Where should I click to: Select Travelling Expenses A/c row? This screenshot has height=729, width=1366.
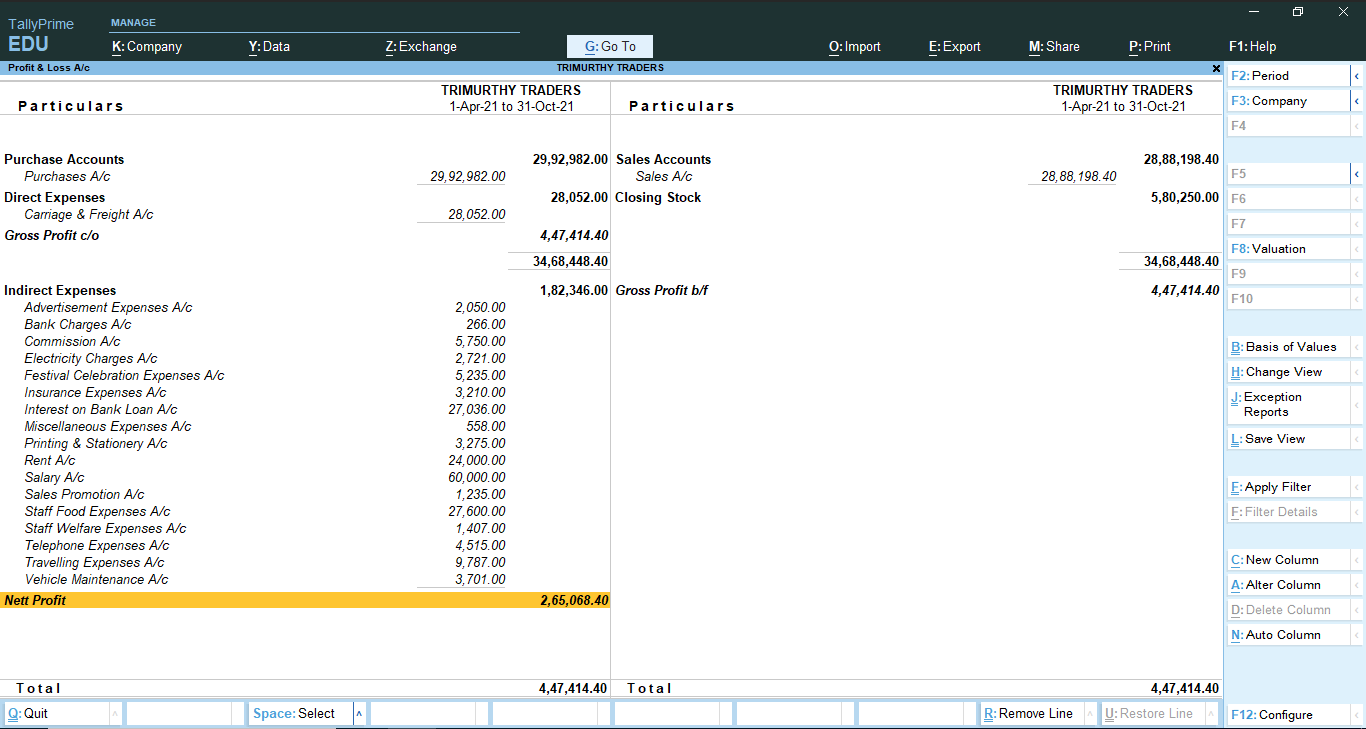[305, 562]
